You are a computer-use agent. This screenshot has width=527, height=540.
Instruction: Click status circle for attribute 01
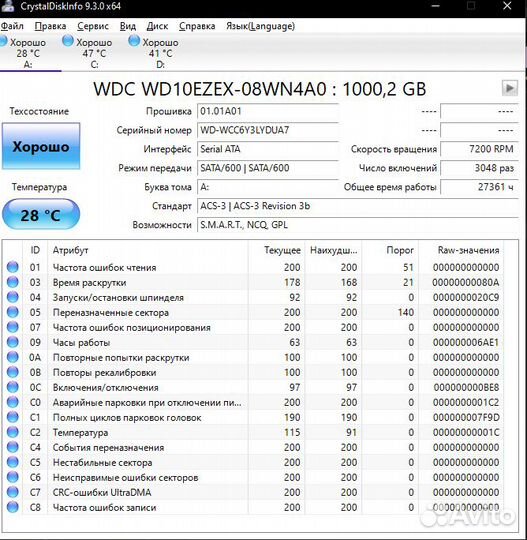(x=13, y=267)
